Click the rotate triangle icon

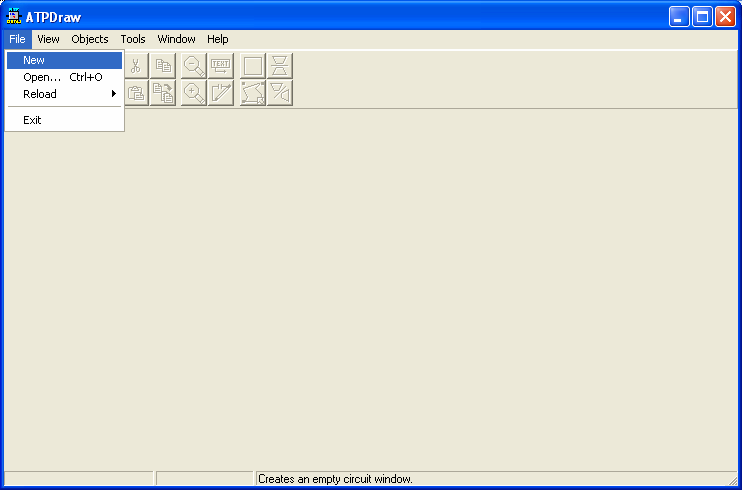280,93
